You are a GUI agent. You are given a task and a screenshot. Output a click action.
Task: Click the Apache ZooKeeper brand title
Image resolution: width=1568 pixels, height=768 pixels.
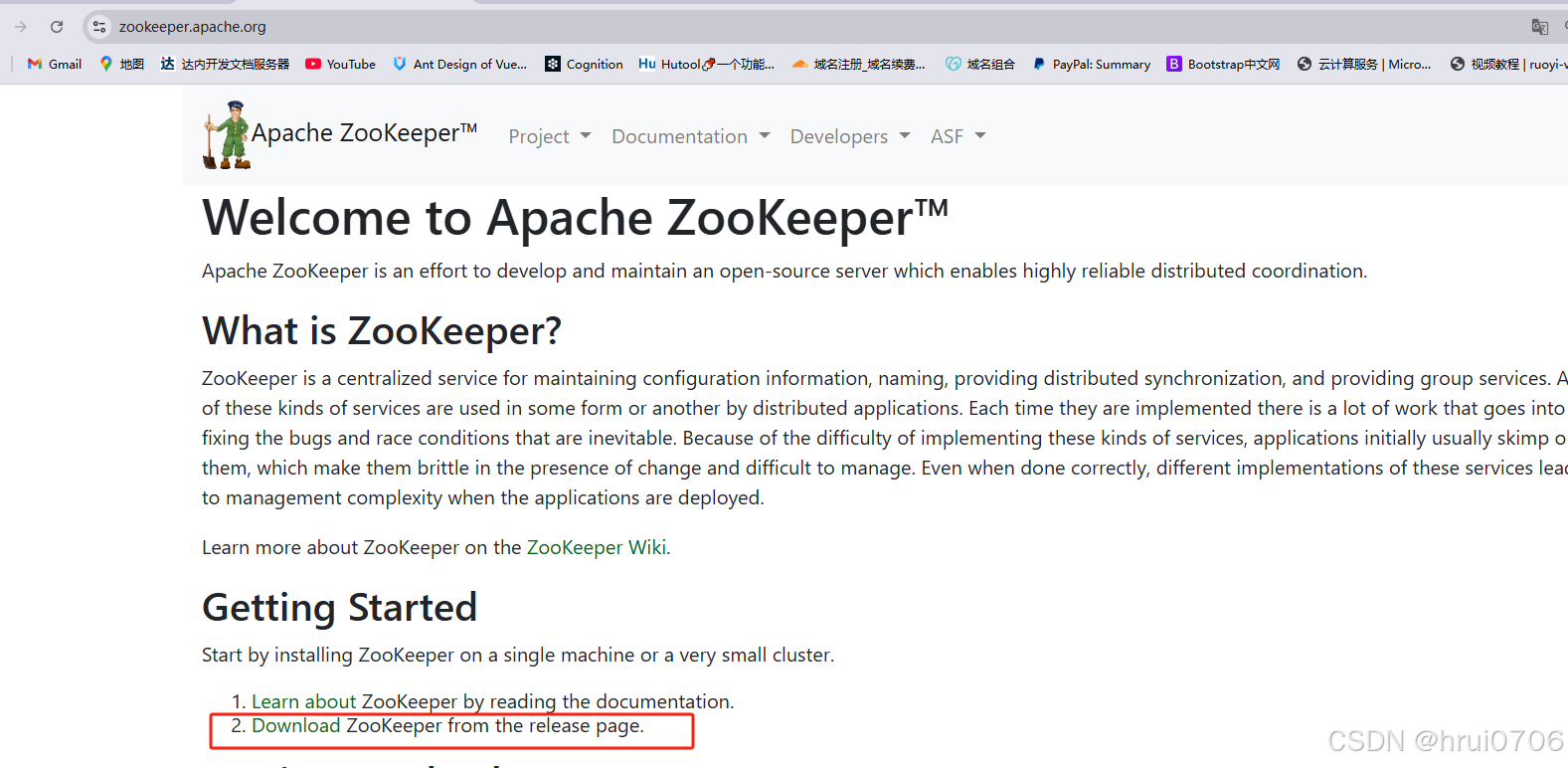364,133
